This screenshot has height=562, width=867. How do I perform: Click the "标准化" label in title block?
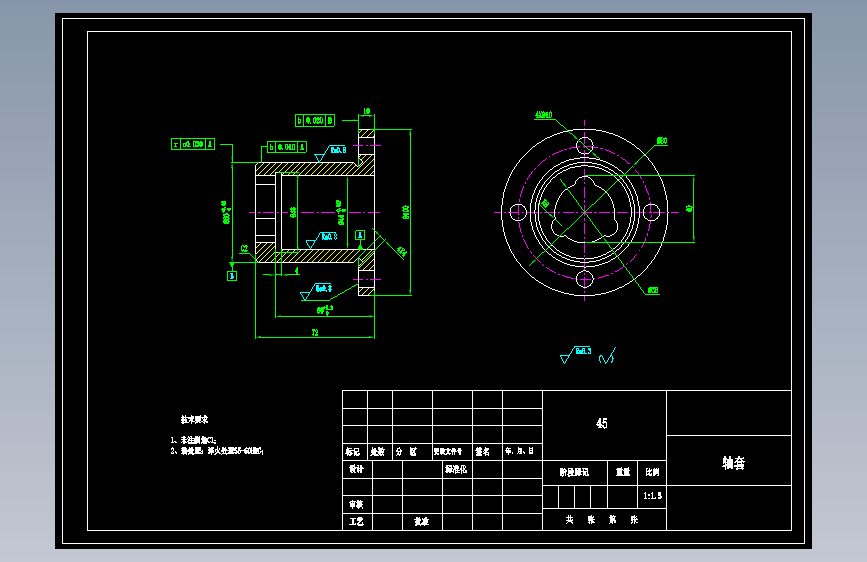point(456,469)
